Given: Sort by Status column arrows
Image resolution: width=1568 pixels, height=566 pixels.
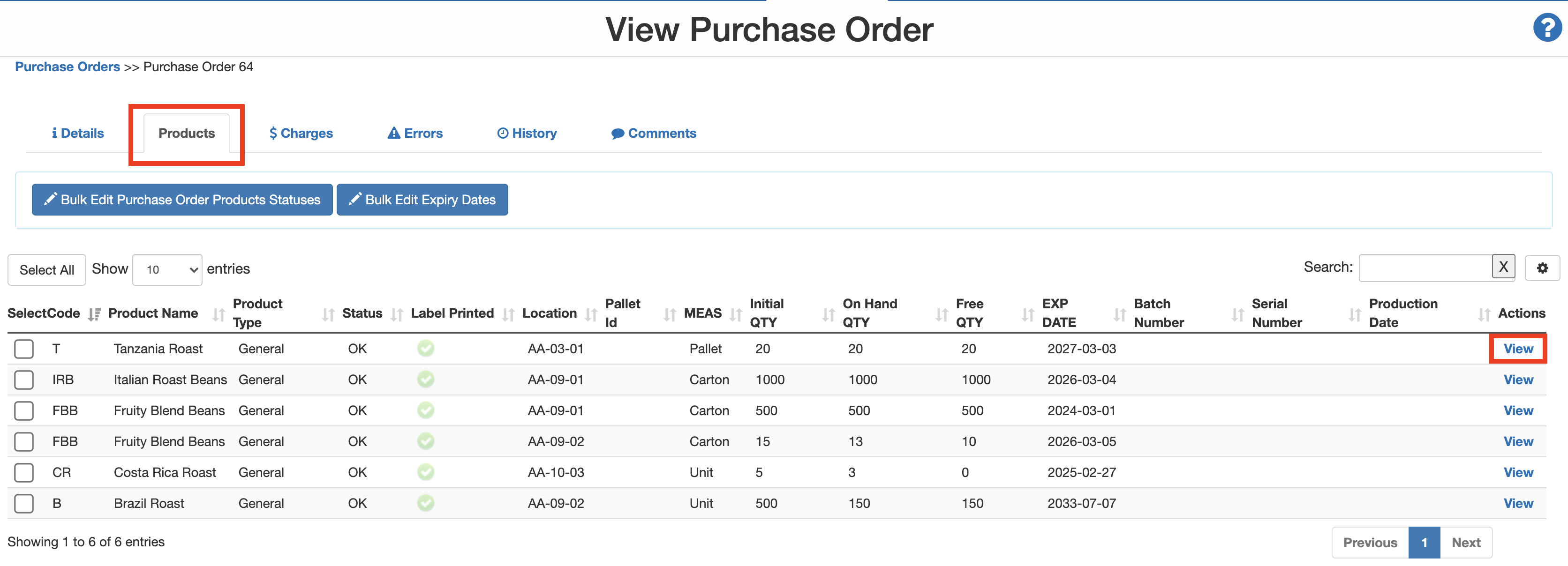Looking at the screenshot, I should click(x=396, y=314).
